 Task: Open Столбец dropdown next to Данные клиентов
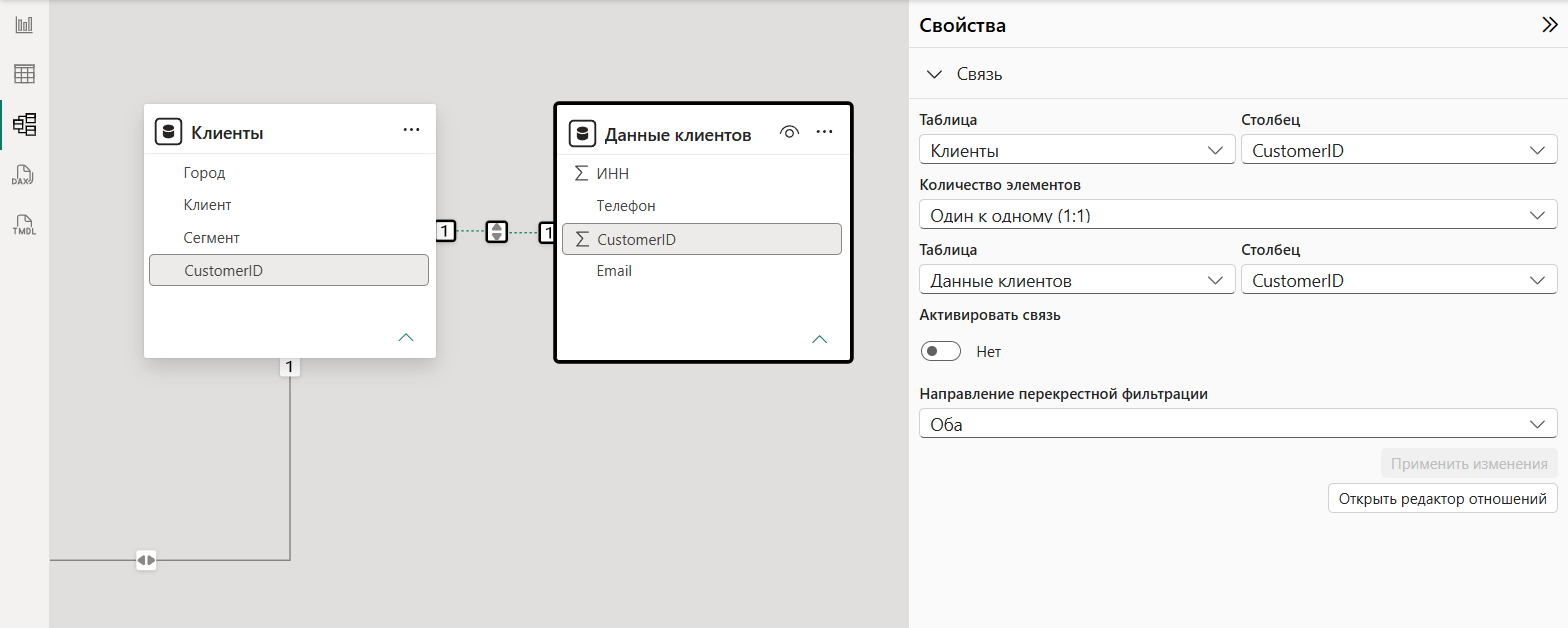pyautogui.click(x=1399, y=280)
